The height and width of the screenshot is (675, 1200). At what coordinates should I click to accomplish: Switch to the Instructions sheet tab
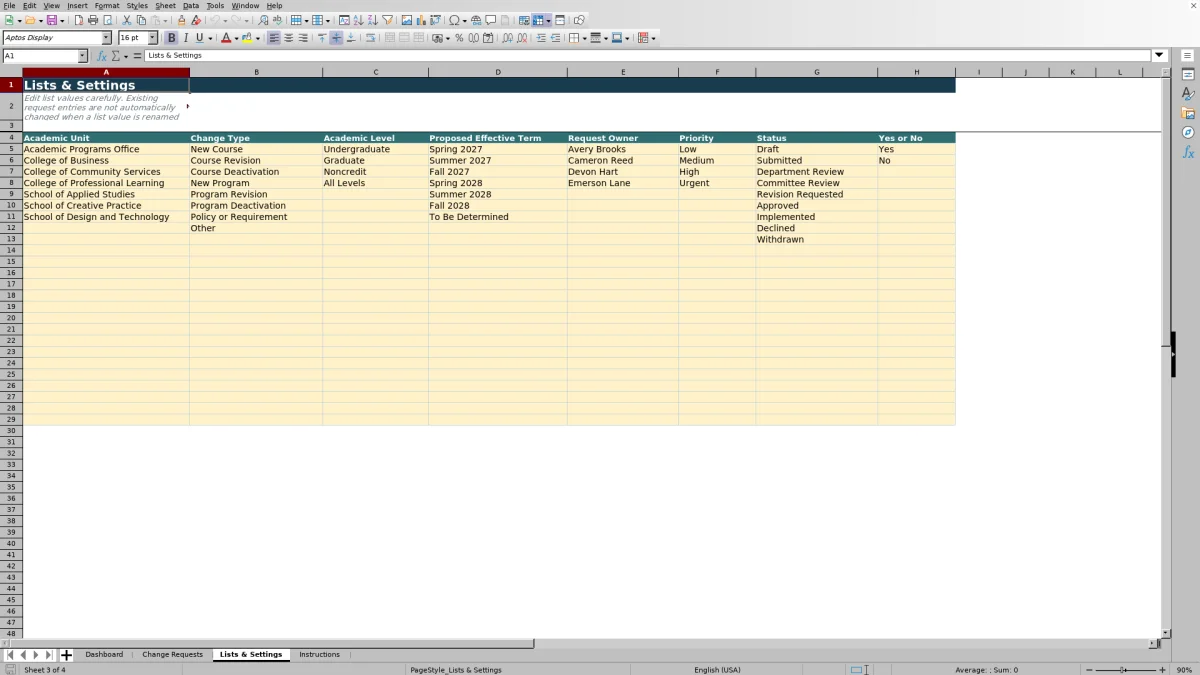(x=319, y=655)
